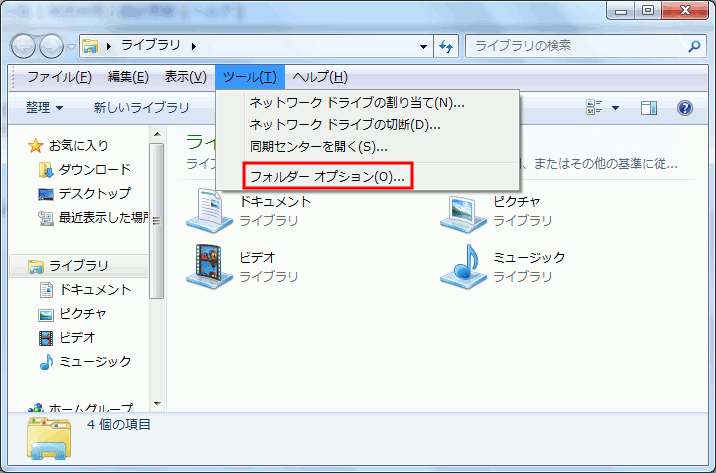Viewport: 716px width, 473px height.
Task: Click the navigation pane vertical scrollbar
Action: (157, 250)
